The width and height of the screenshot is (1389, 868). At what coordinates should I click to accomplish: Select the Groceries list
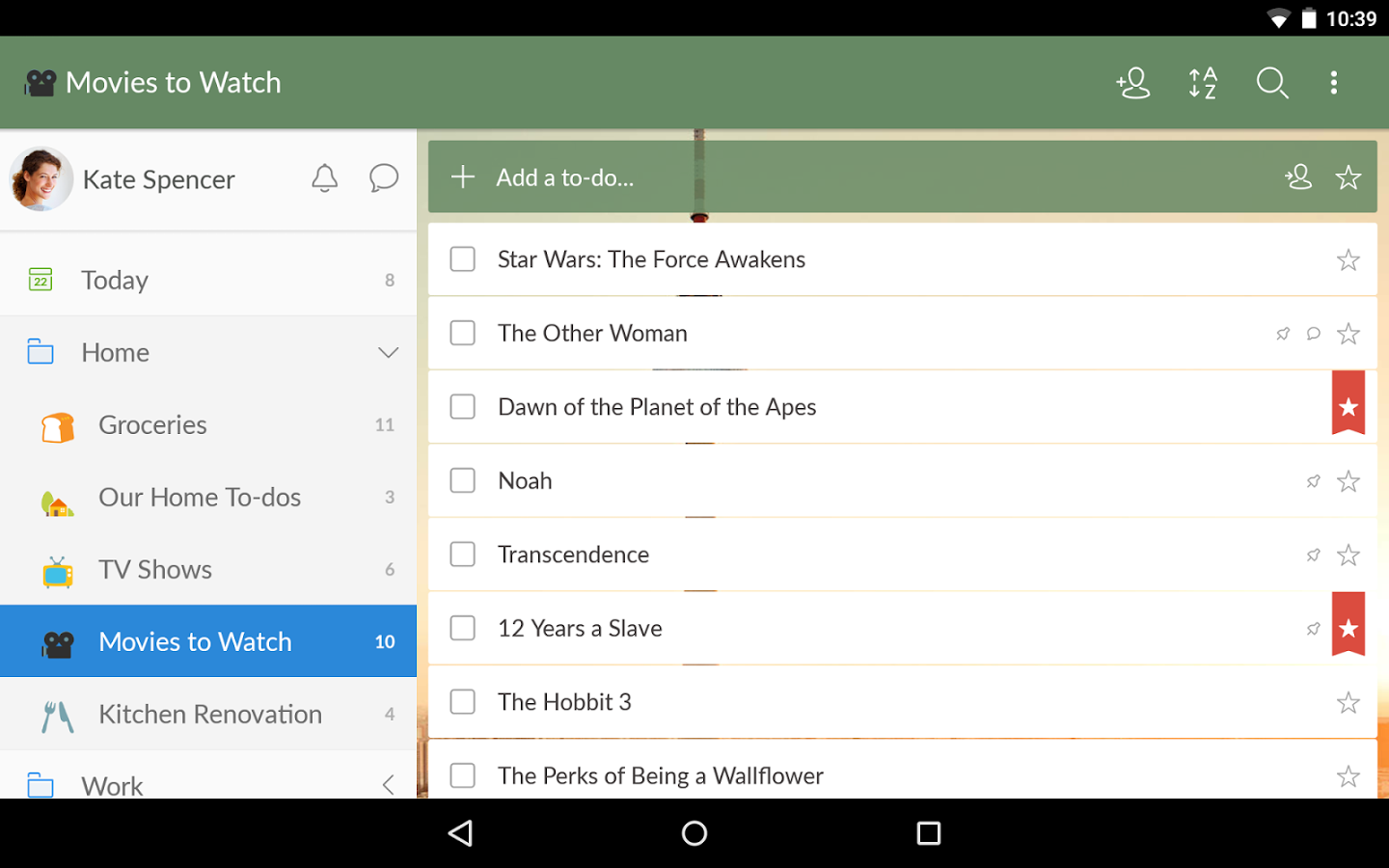[x=152, y=425]
